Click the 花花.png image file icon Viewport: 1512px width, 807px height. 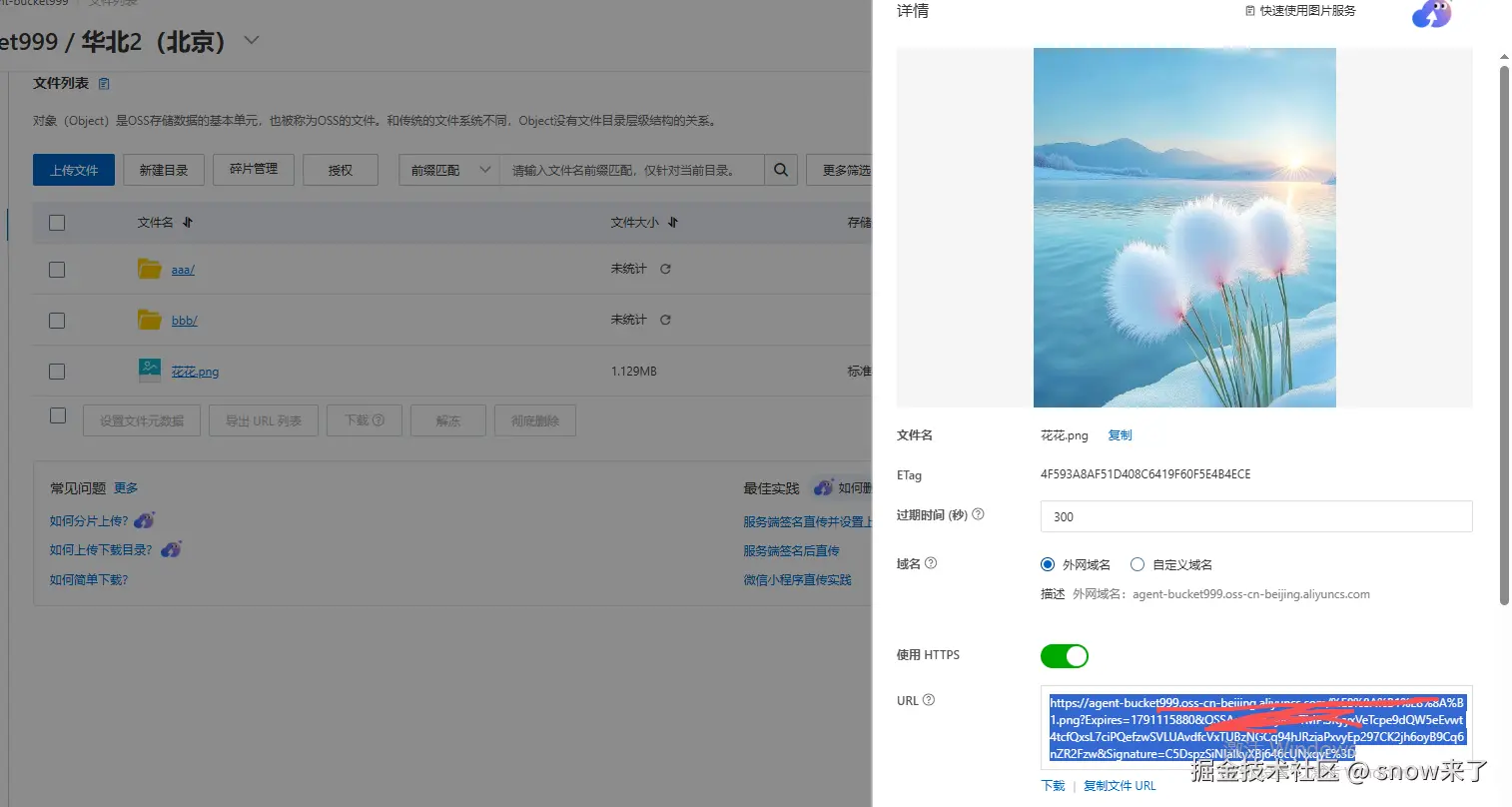tap(150, 371)
